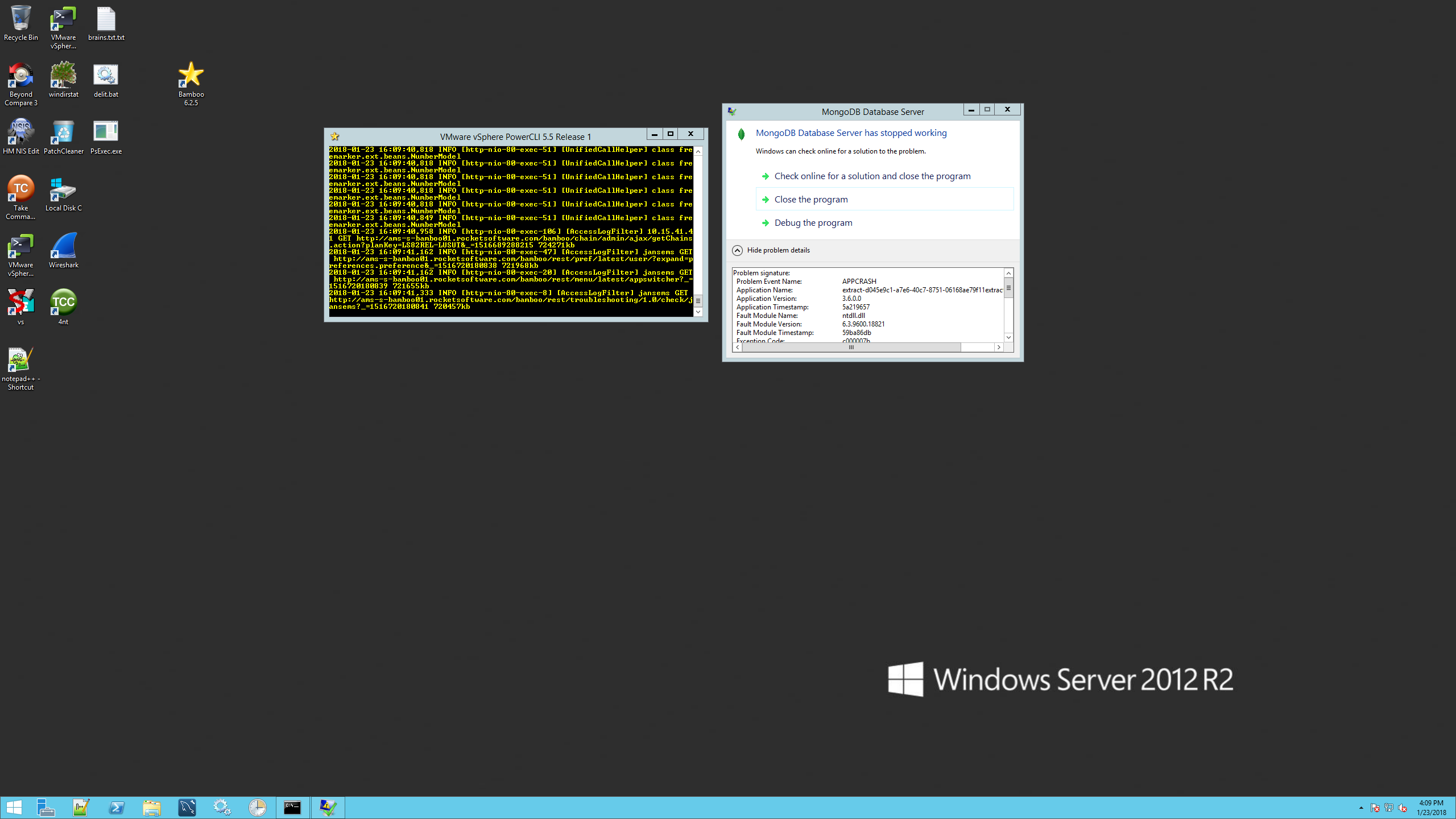Open the network tray icon

[x=1389, y=808]
